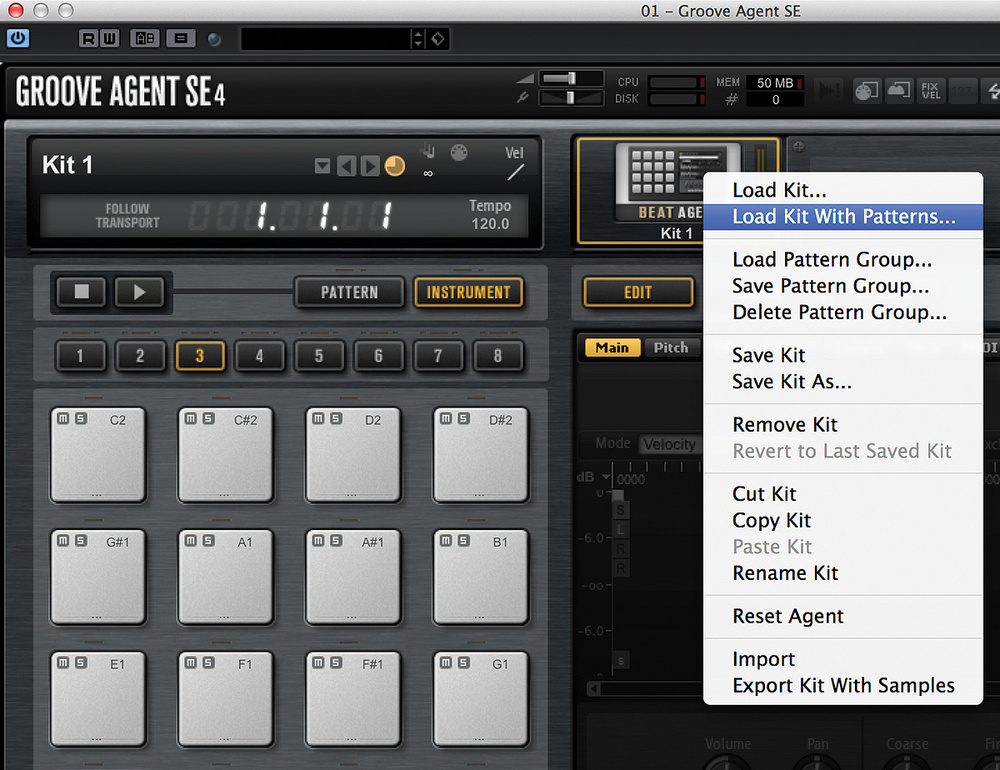Screen dimensions: 1000x770
Task: Click the MIDI palette icon in the kit display
Action: coord(459,152)
